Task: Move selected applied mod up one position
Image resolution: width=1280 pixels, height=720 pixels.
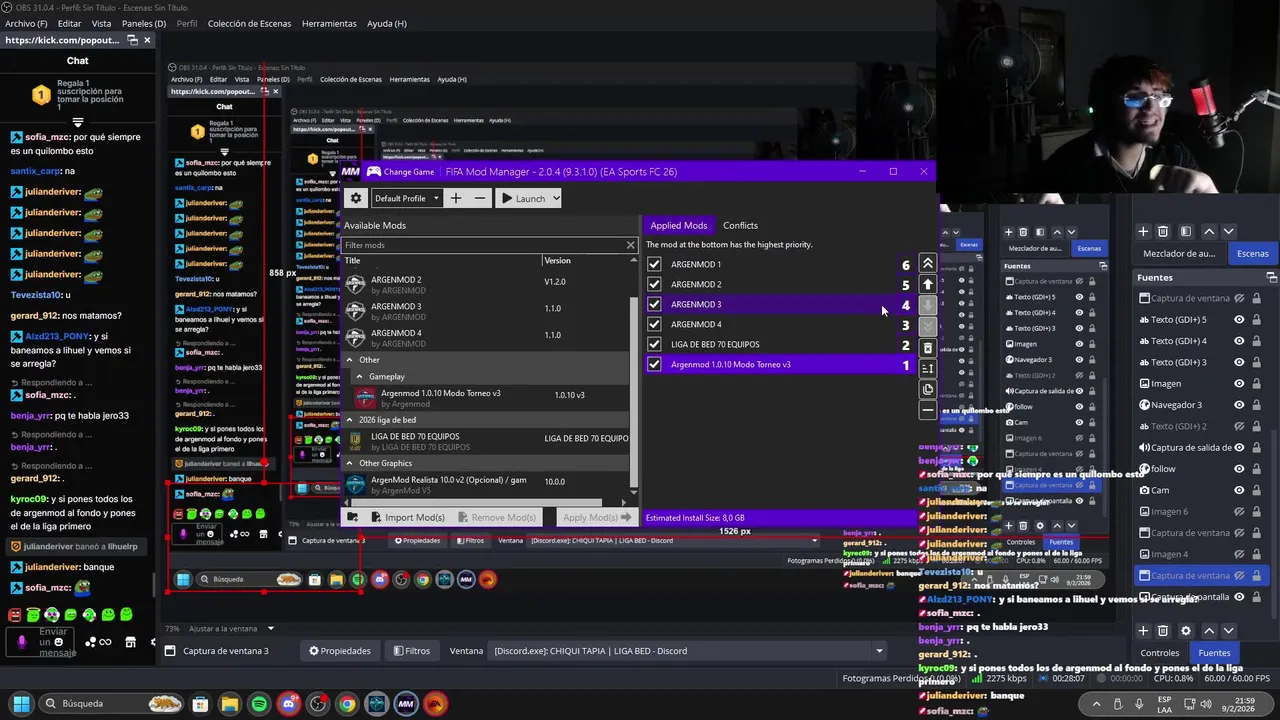Action: (x=928, y=285)
